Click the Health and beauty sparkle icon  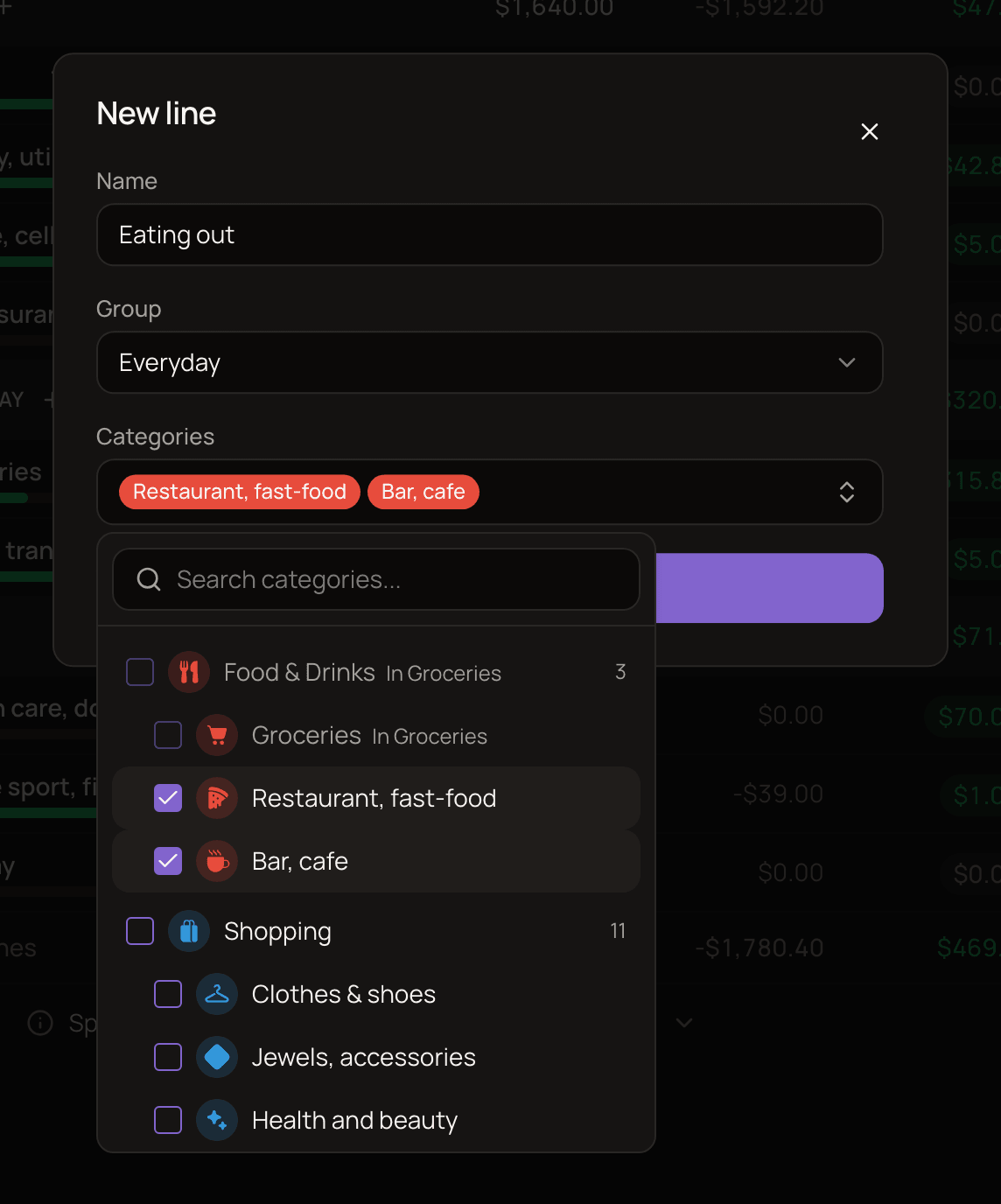coord(217,1120)
